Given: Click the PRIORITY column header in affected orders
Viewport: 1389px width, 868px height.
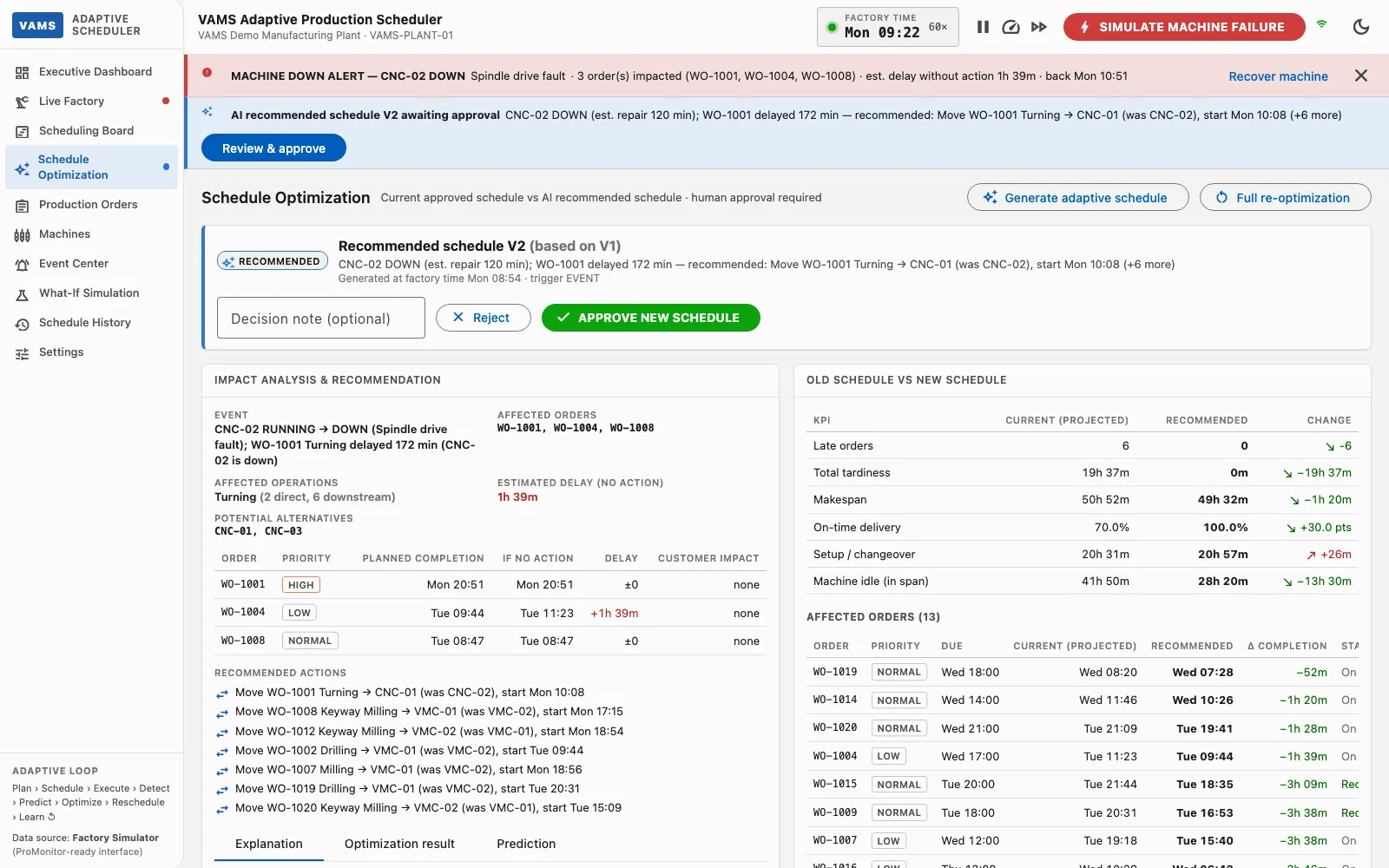Looking at the screenshot, I should pos(895,646).
